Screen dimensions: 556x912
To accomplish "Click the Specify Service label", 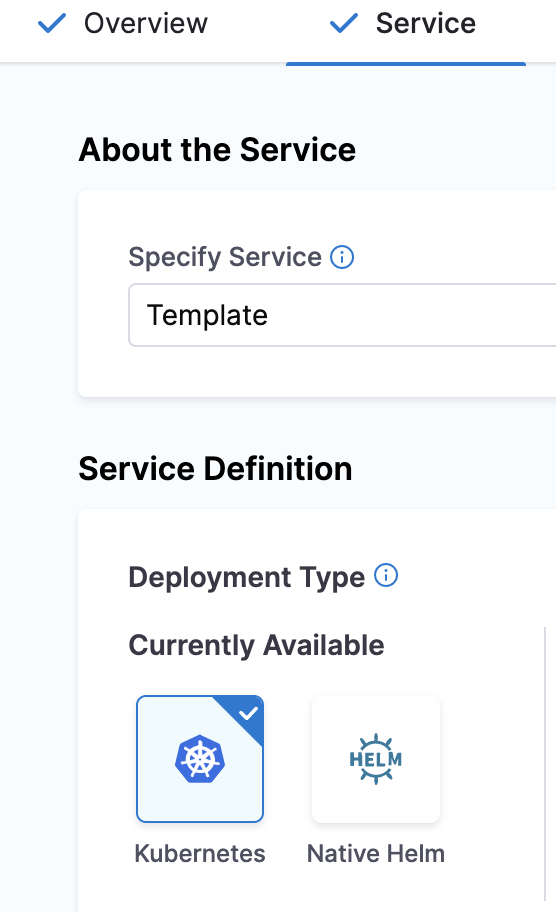I will click(224, 257).
